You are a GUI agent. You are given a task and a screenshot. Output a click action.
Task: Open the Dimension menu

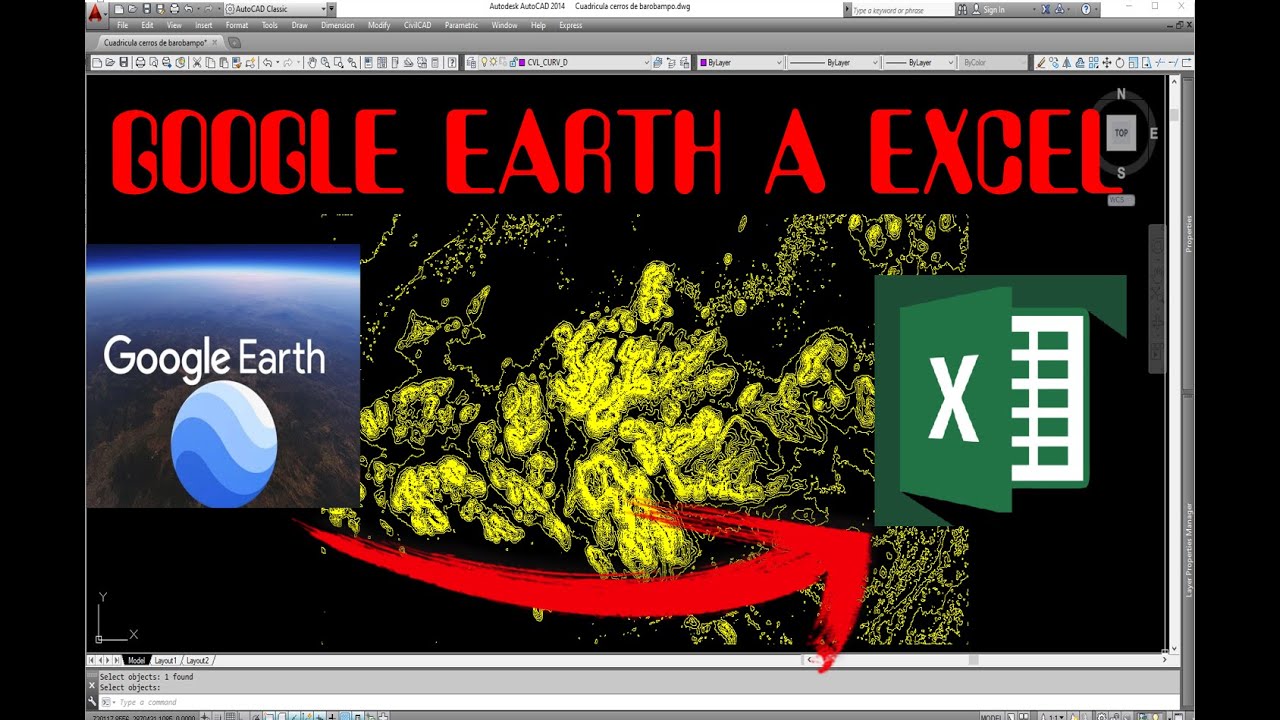pyautogui.click(x=338, y=25)
